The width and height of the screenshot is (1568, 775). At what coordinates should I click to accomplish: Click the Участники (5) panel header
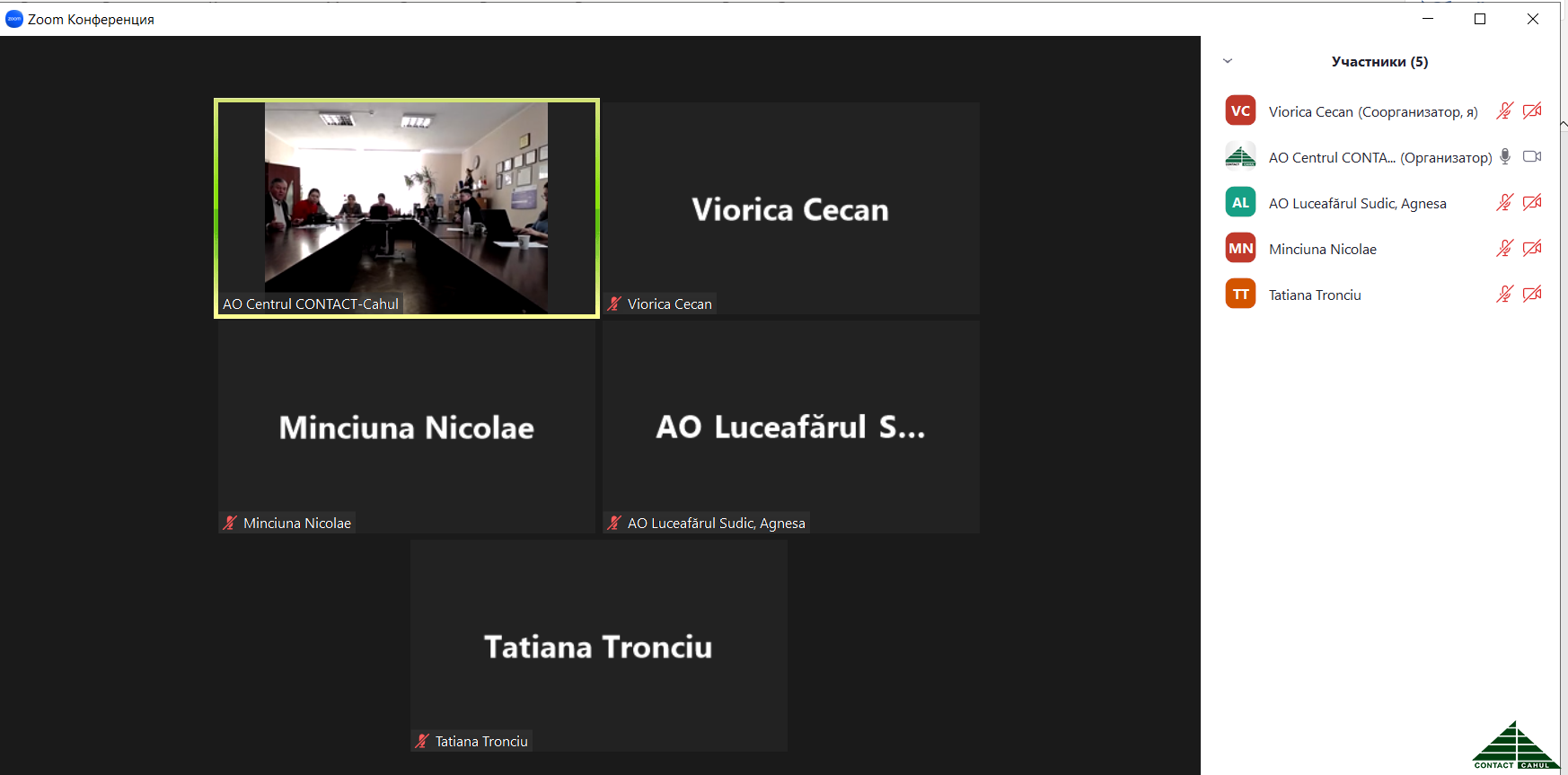tap(1379, 62)
